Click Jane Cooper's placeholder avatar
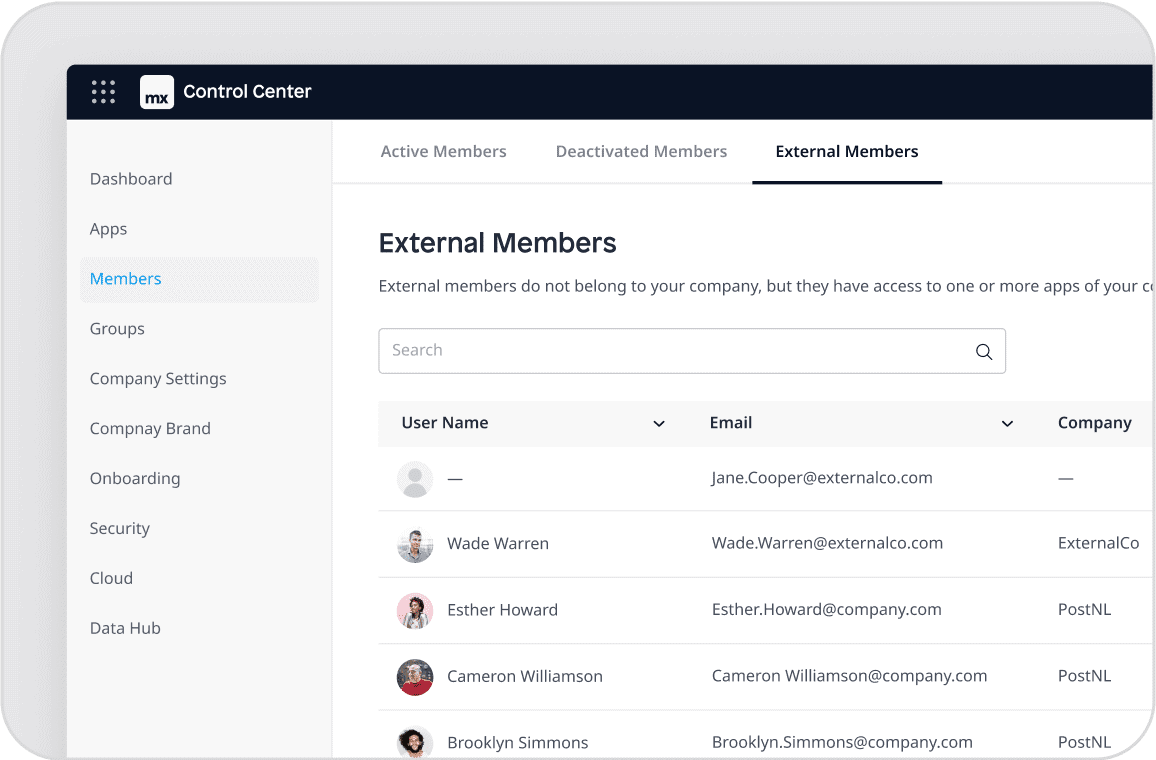 point(415,479)
